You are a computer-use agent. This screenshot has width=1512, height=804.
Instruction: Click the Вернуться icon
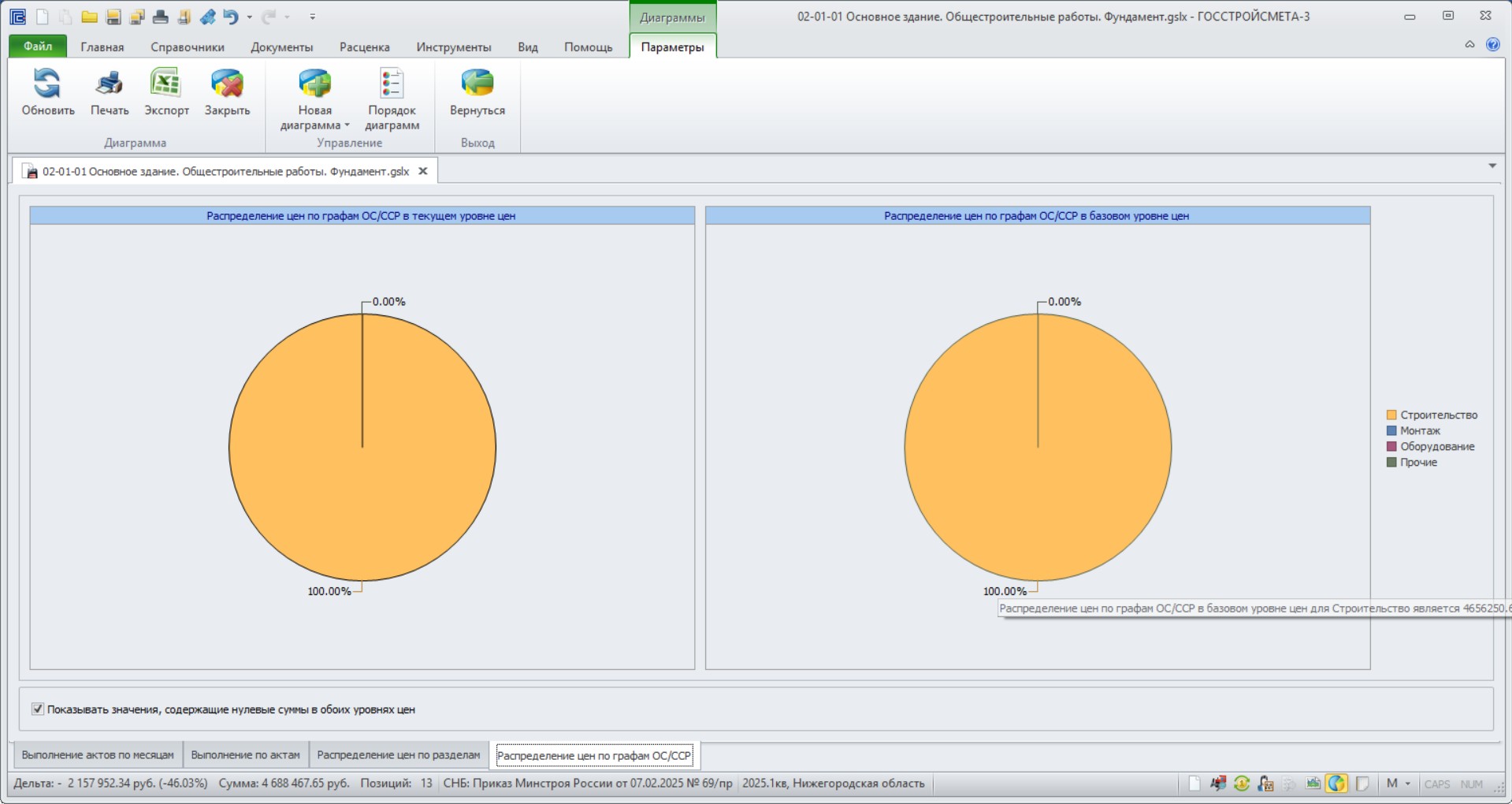click(x=477, y=84)
